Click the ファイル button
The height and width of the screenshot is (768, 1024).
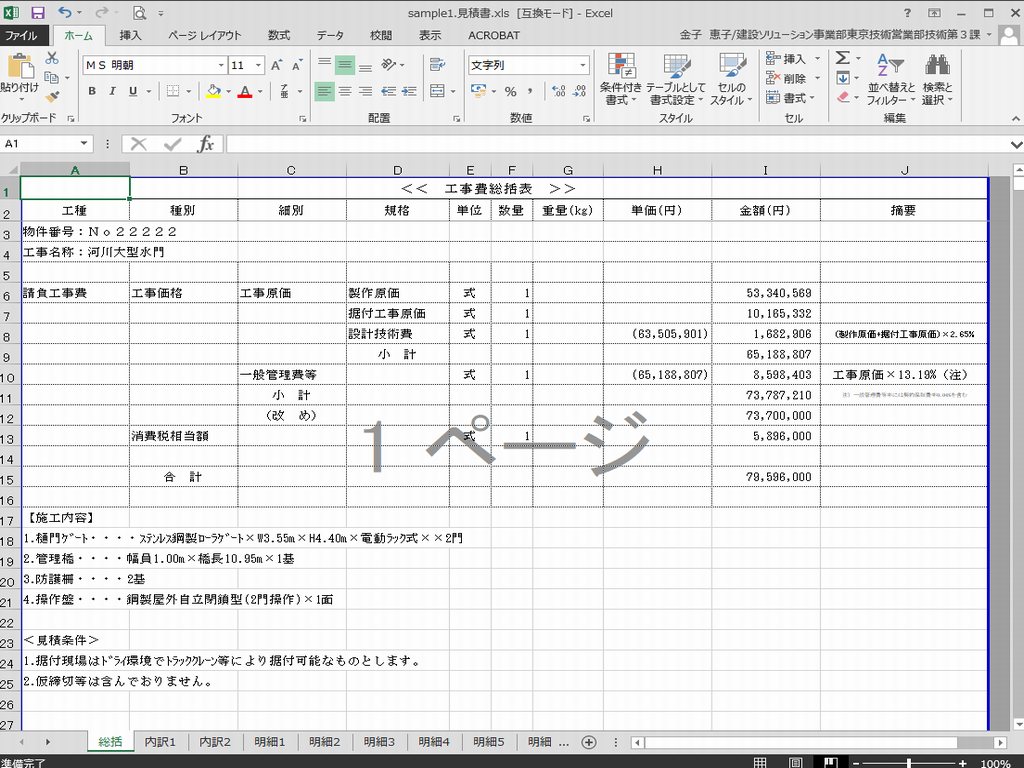click(x=22, y=35)
